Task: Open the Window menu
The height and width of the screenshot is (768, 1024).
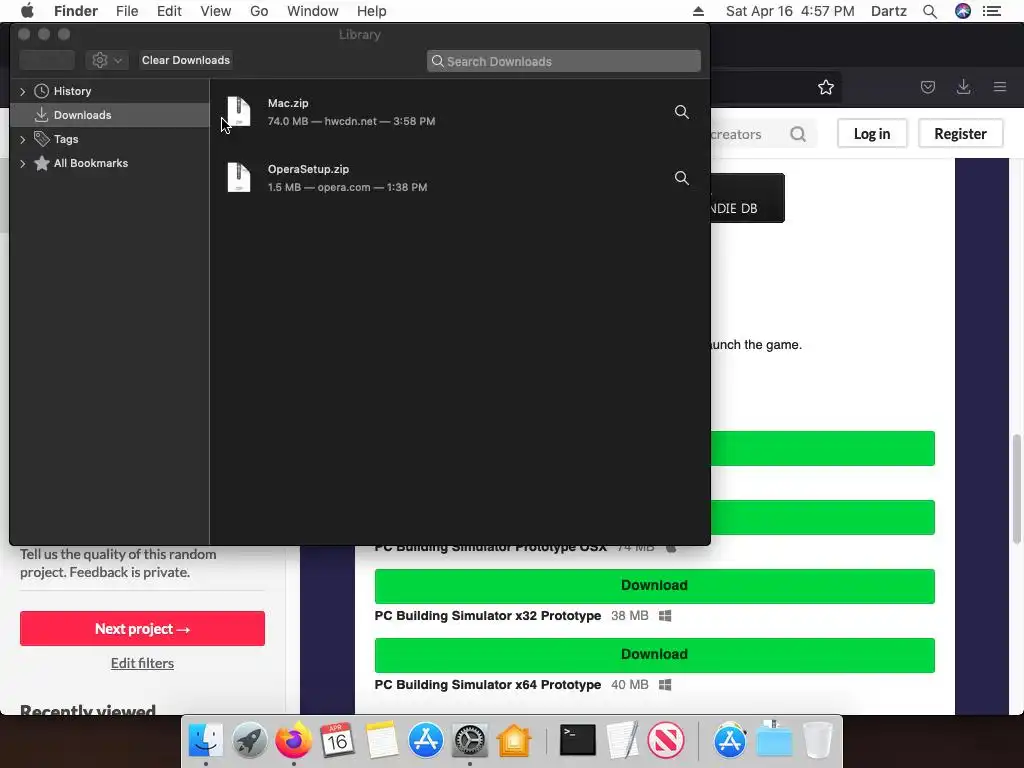Action: click(313, 11)
